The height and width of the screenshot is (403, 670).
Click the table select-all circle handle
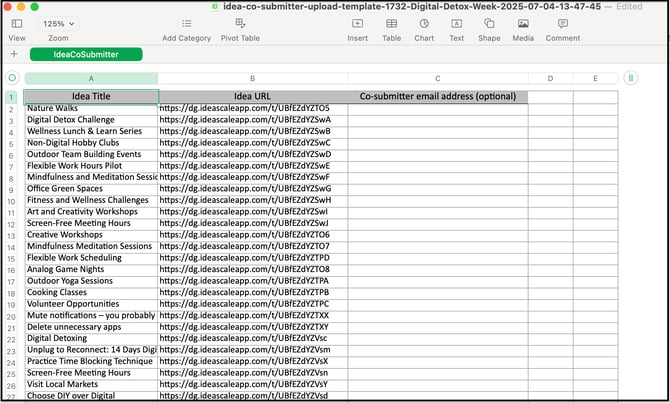coord(12,78)
